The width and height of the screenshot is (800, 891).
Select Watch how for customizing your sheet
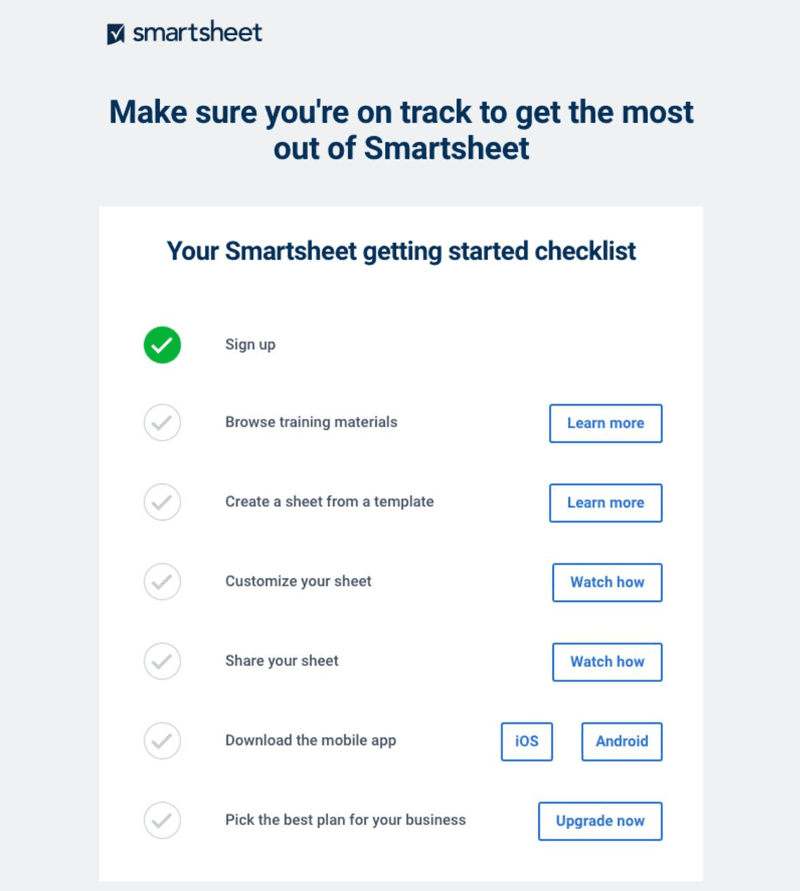click(607, 582)
